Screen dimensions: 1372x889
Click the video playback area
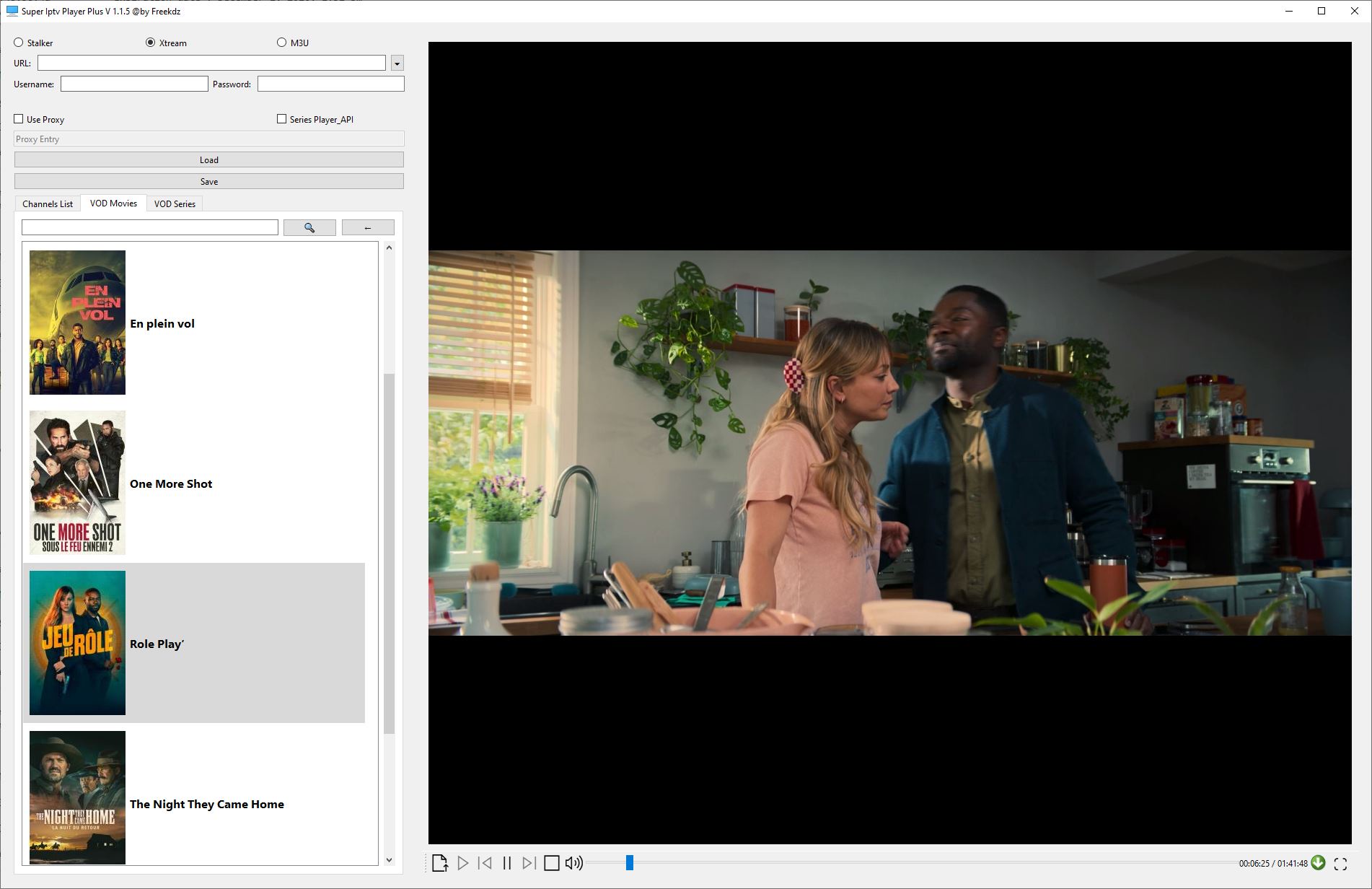tap(889, 442)
